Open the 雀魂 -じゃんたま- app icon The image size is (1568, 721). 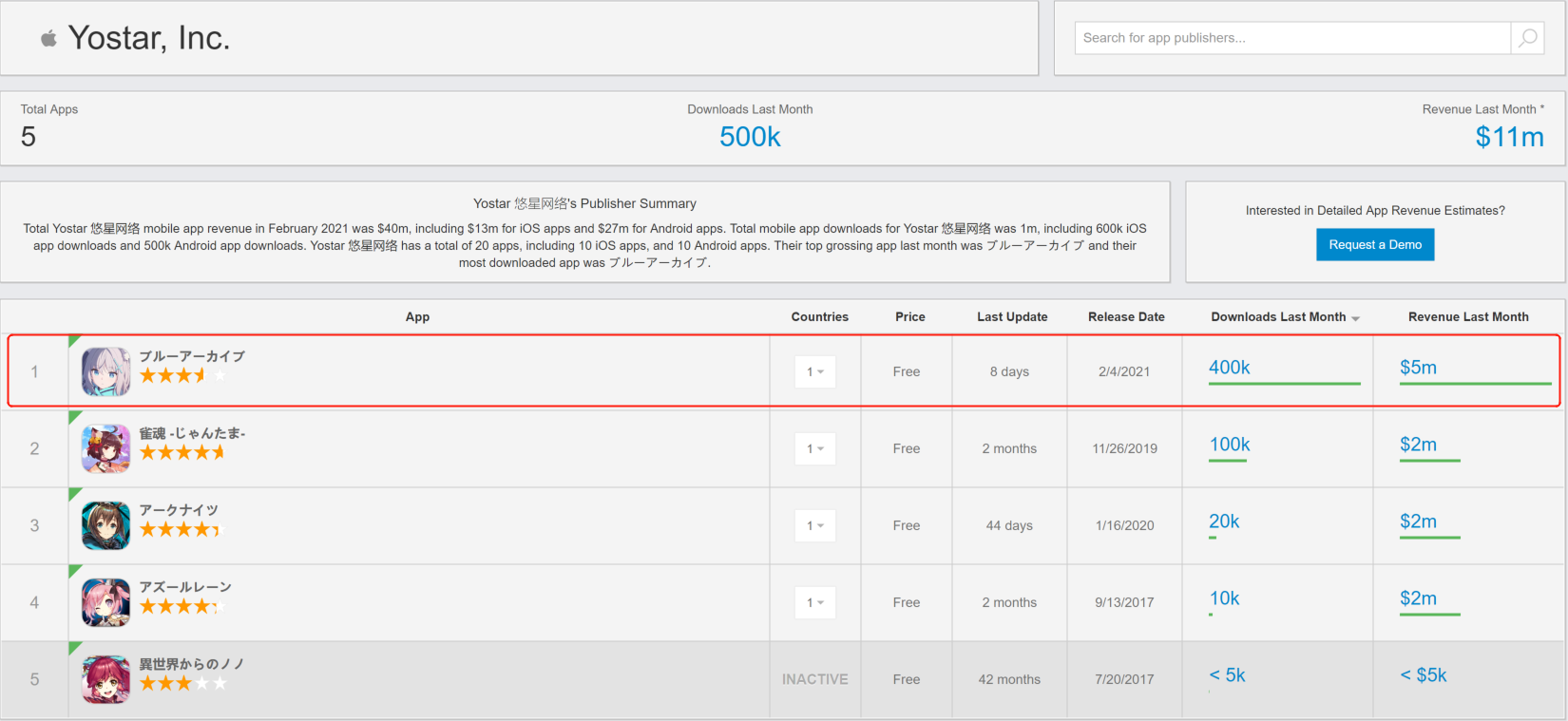coord(106,448)
